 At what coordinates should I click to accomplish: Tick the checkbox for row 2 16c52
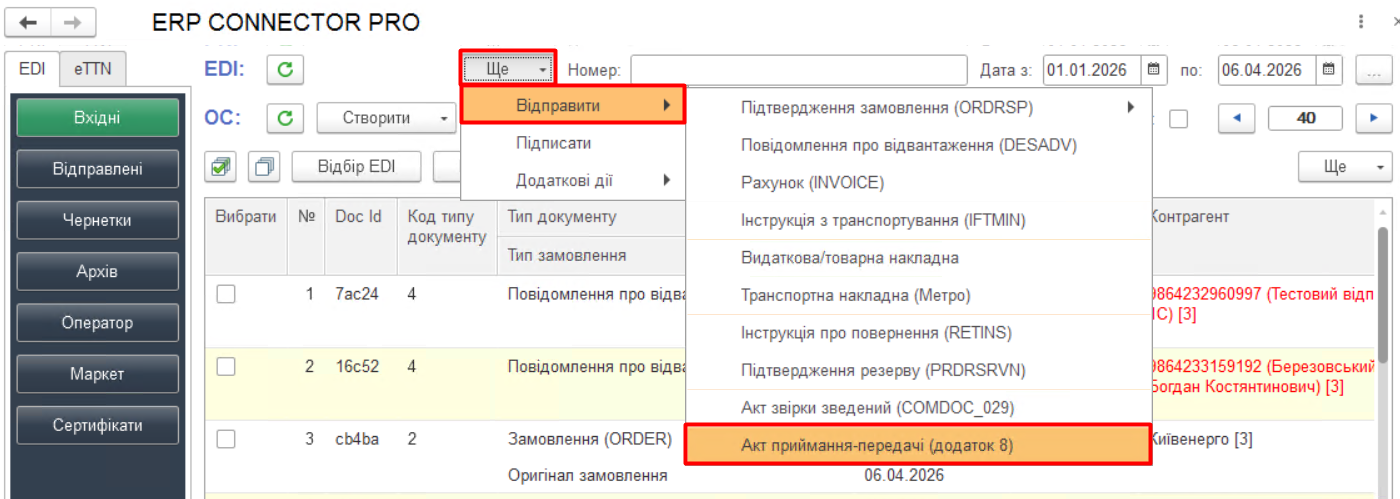click(226, 367)
